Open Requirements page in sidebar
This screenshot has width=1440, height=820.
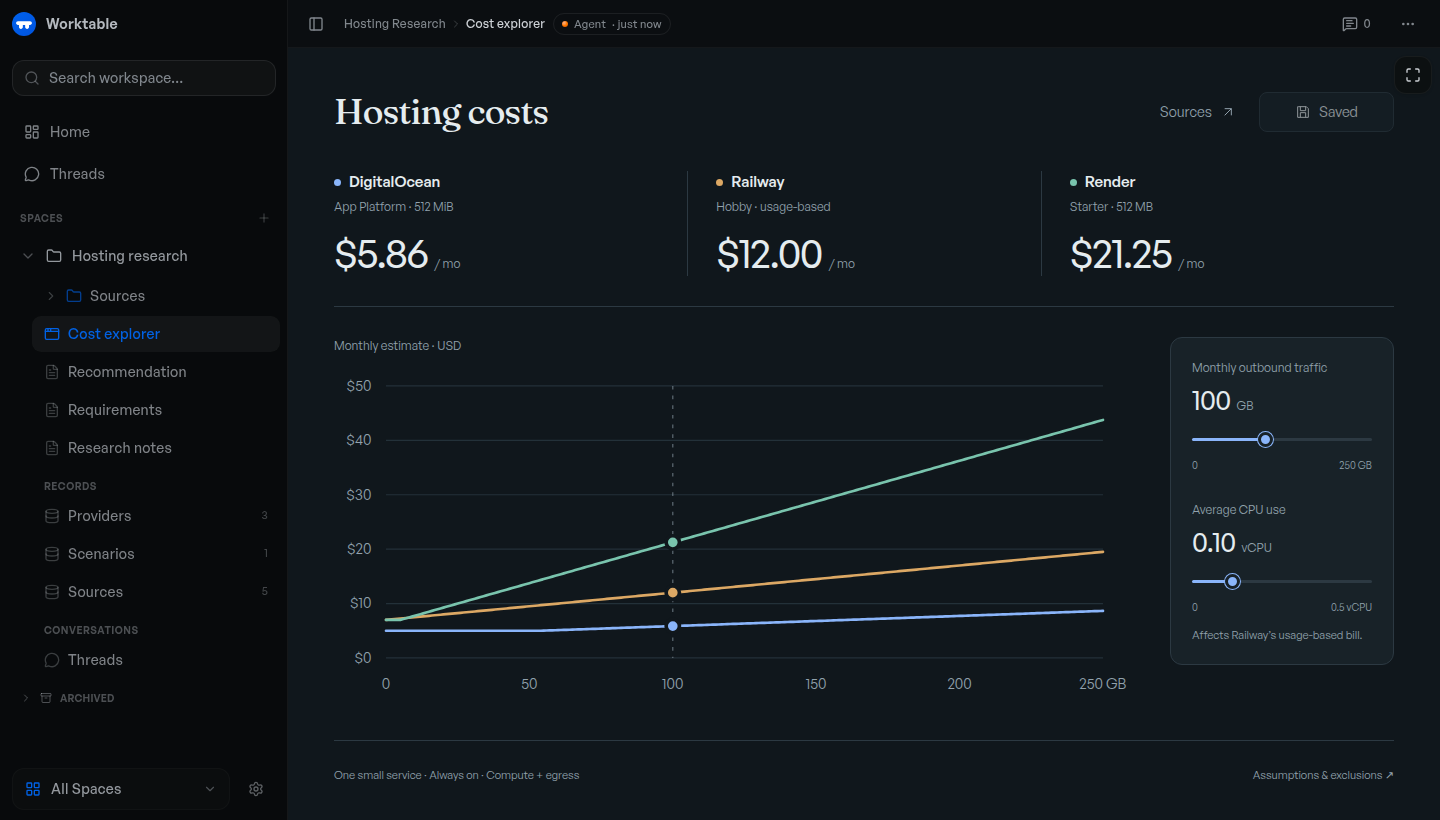pyautogui.click(x=156, y=410)
